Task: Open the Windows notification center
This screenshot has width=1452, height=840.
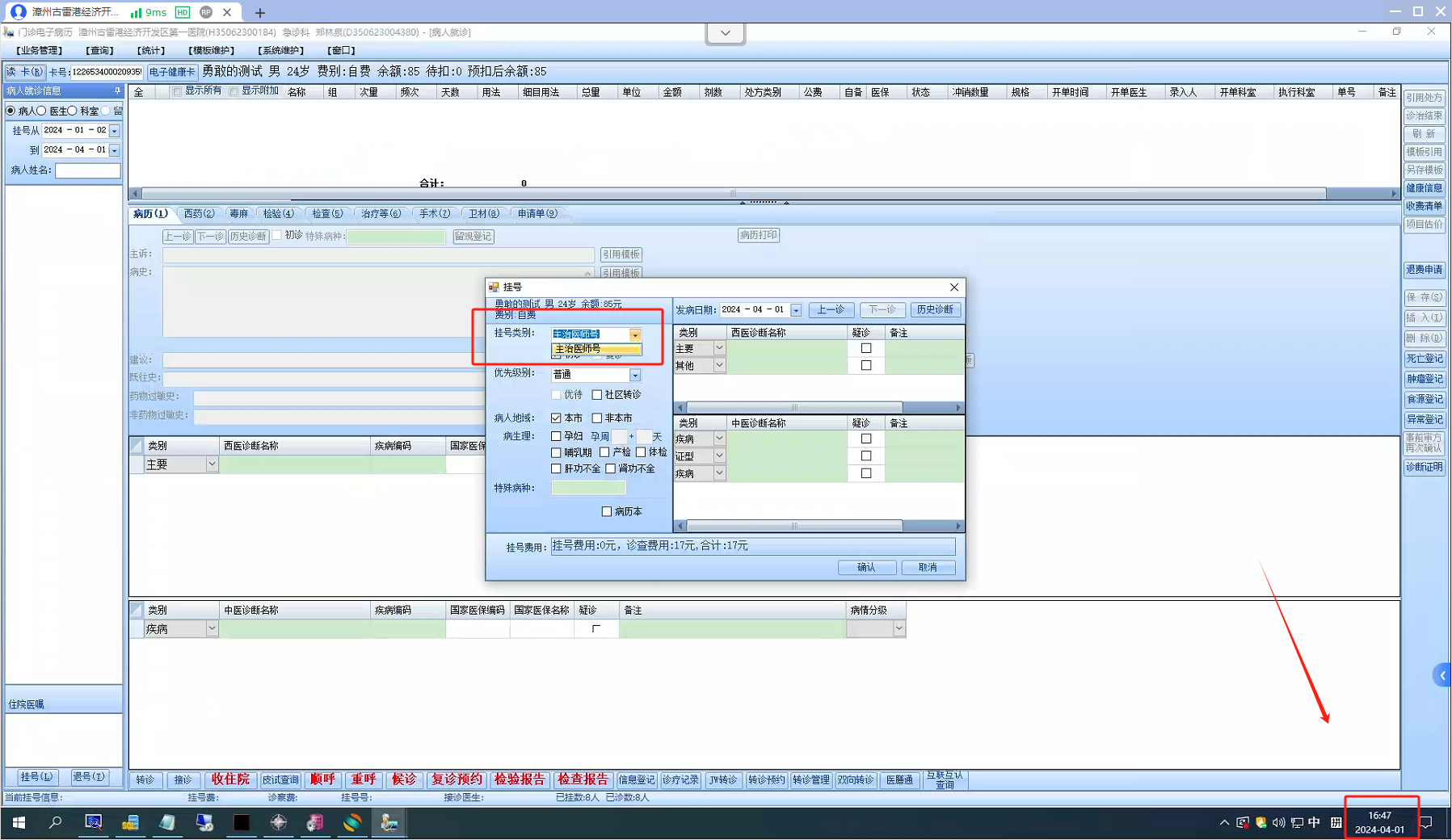Action: 1426,823
